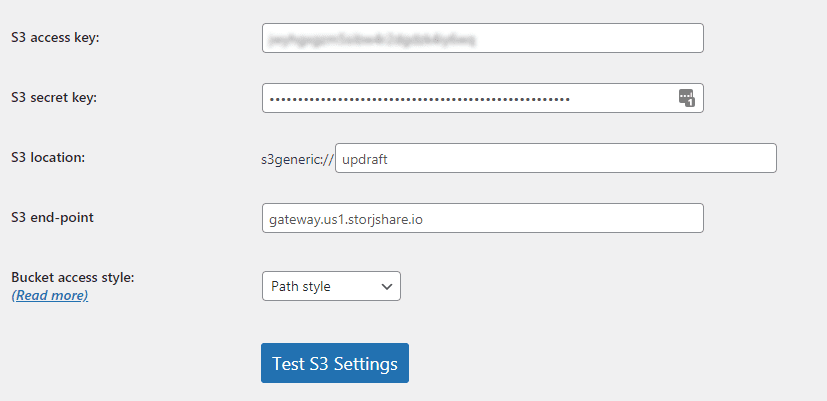Place cursor on masked secret key dots
827x401 pixels.
point(419,99)
